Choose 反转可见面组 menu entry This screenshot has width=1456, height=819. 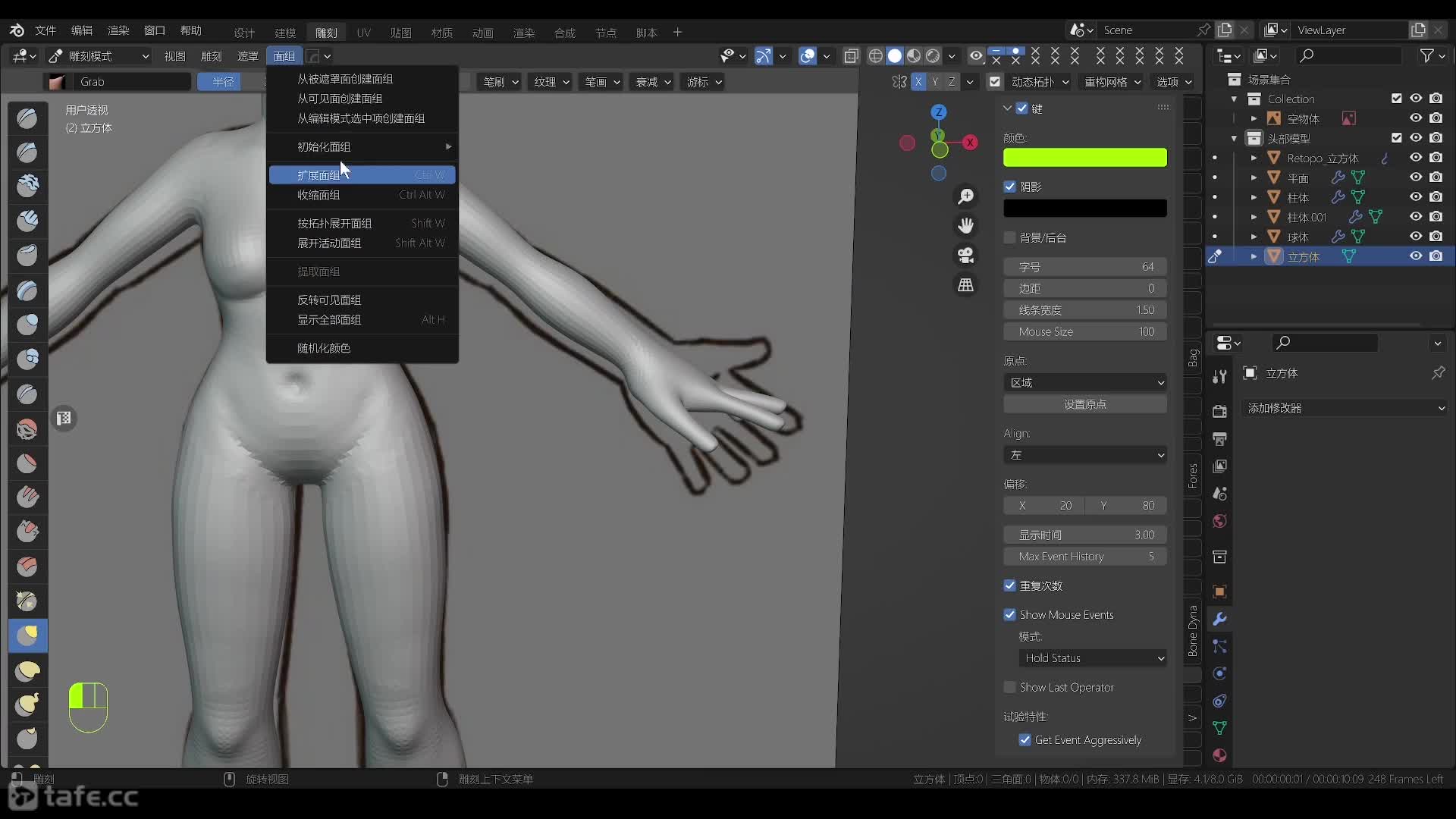click(362, 300)
